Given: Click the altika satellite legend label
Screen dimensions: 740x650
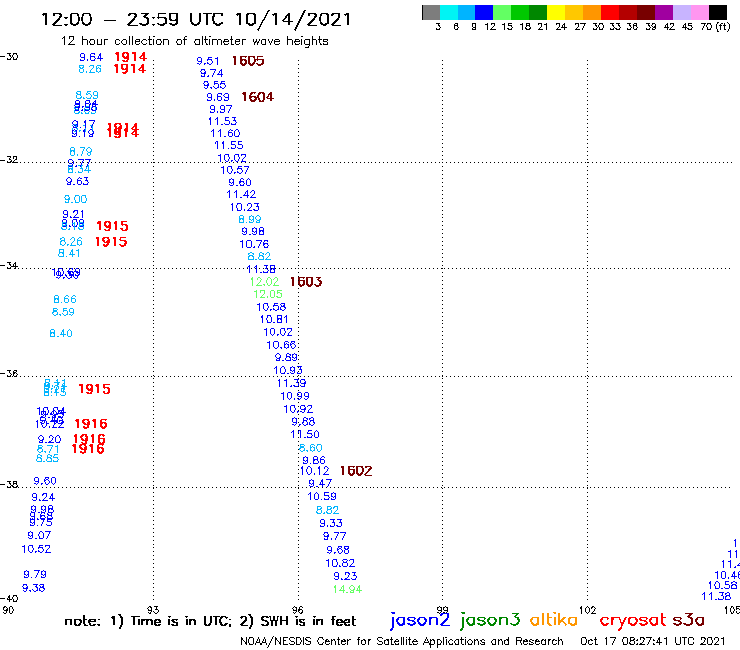Looking at the screenshot, I should pyautogui.click(x=553, y=619).
